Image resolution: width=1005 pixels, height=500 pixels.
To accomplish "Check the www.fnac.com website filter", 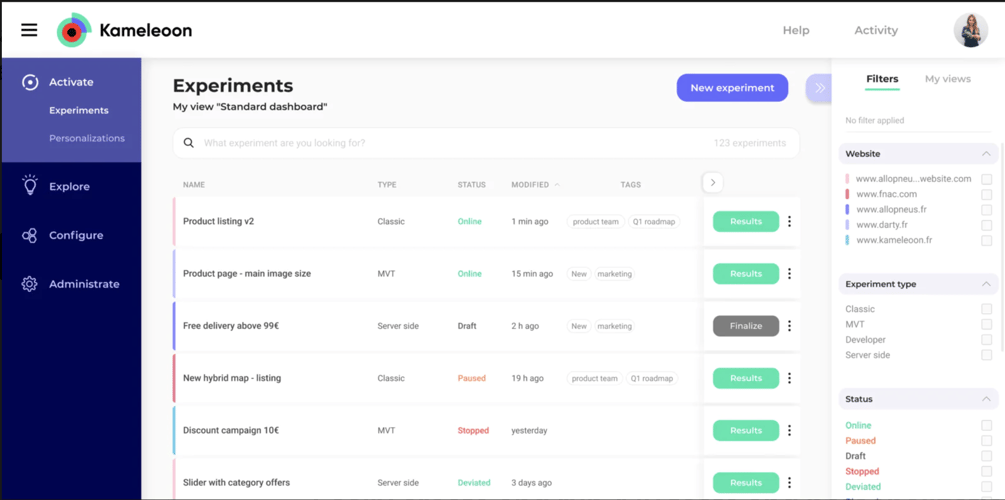I will click(x=986, y=195).
